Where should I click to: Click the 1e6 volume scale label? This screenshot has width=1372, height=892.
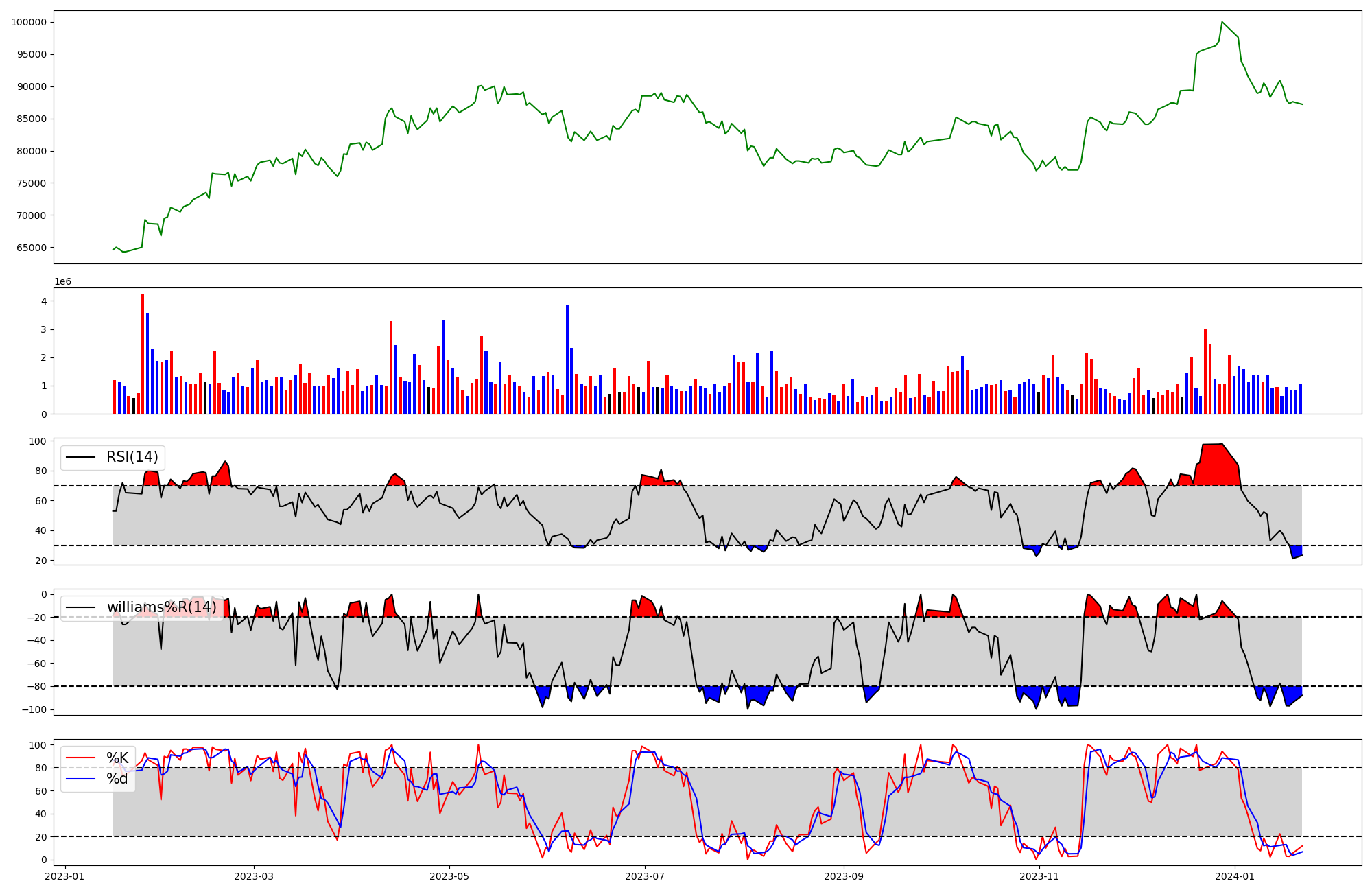[62, 282]
